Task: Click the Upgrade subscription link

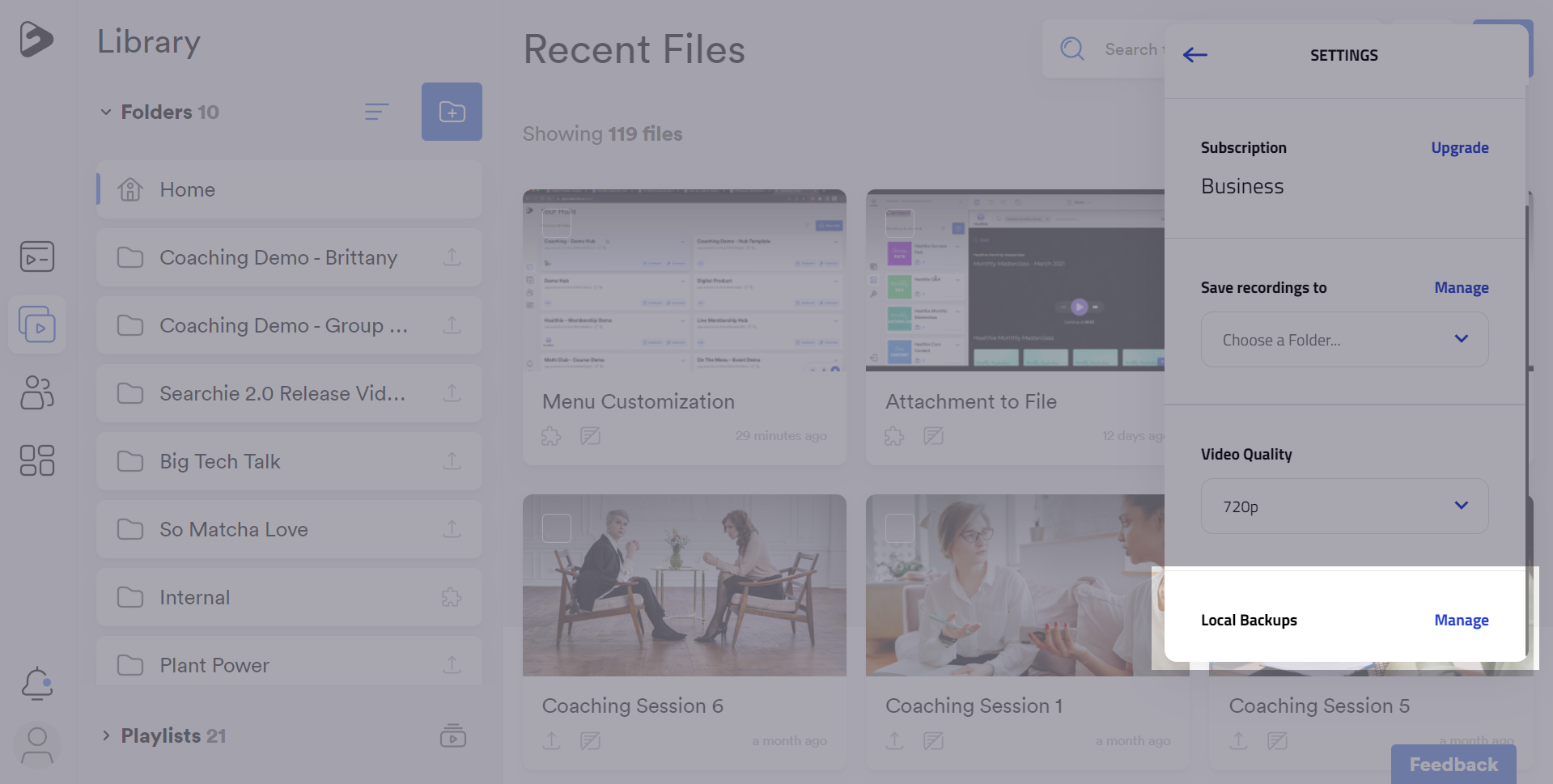Action: [1459, 147]
